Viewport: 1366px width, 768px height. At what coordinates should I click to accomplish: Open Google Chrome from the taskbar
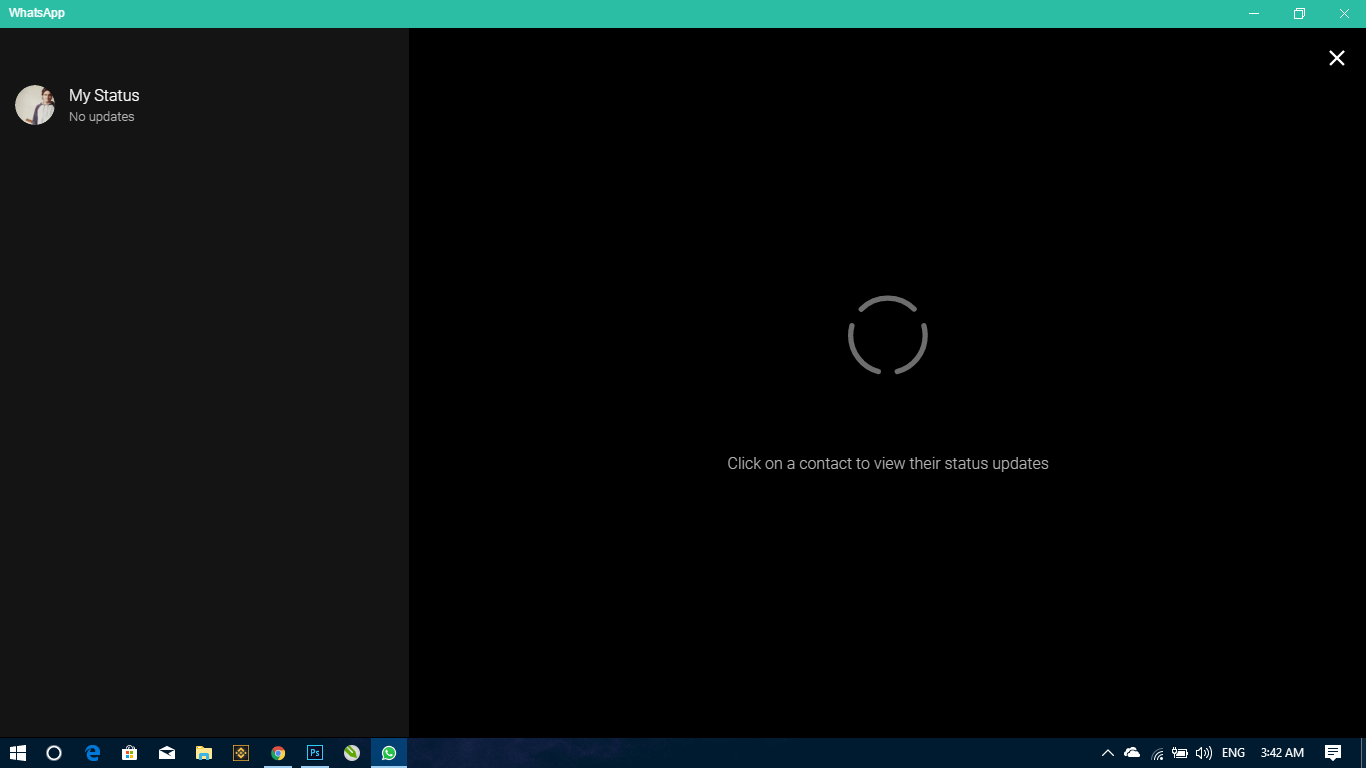[278, 753]
